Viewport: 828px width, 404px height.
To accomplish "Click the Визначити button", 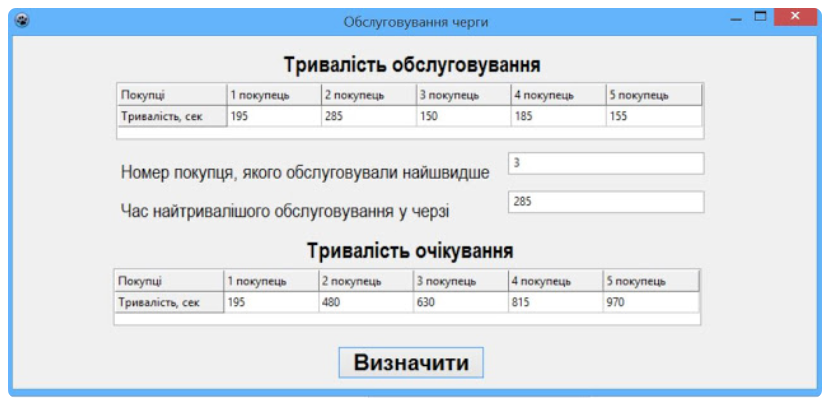I will [x=411, y=362].
